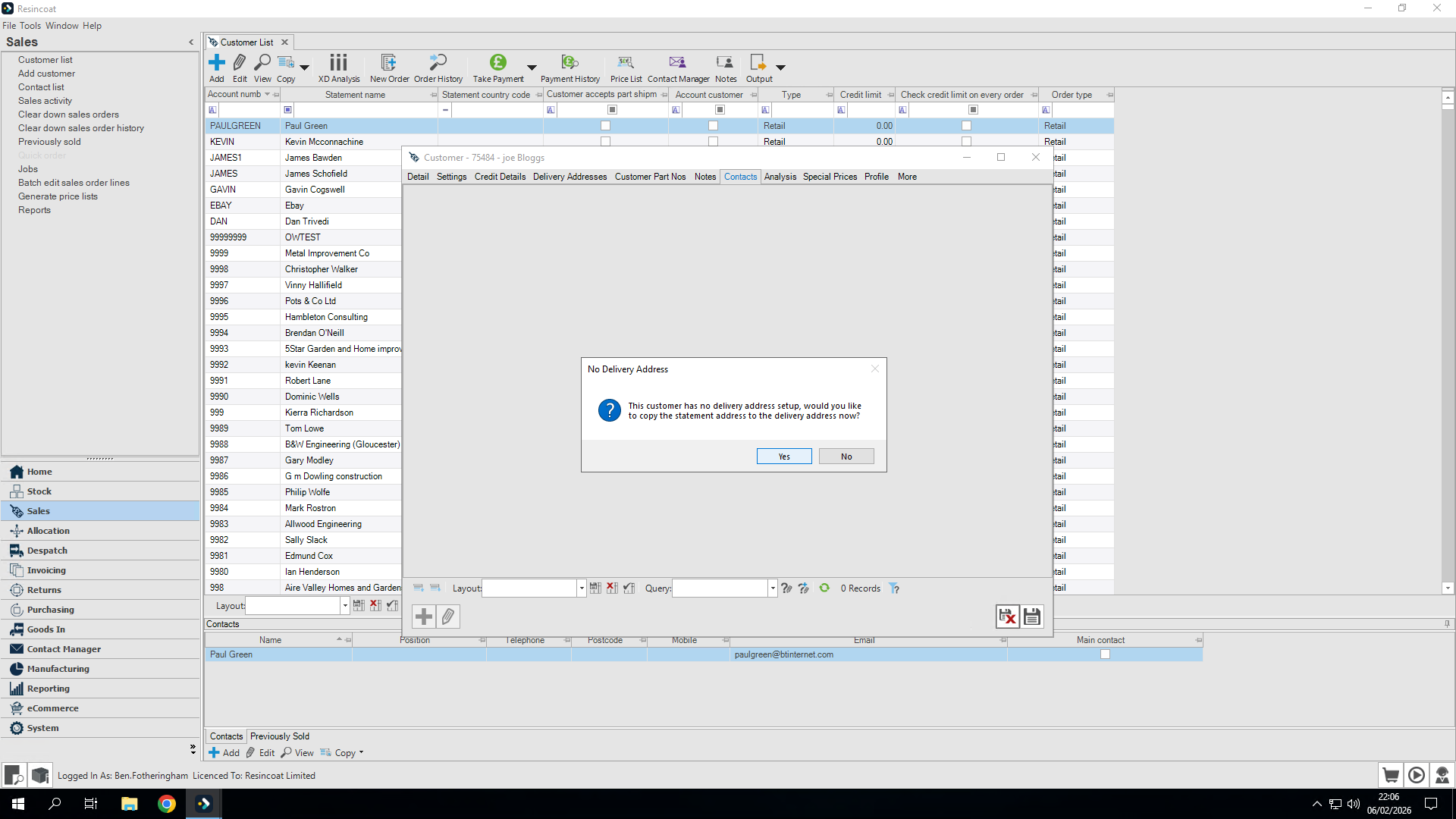This screenshot has width=1456, height=819.
Task: Open the Layout dropdown below the contacts query
Action: [x=581, y=588]
